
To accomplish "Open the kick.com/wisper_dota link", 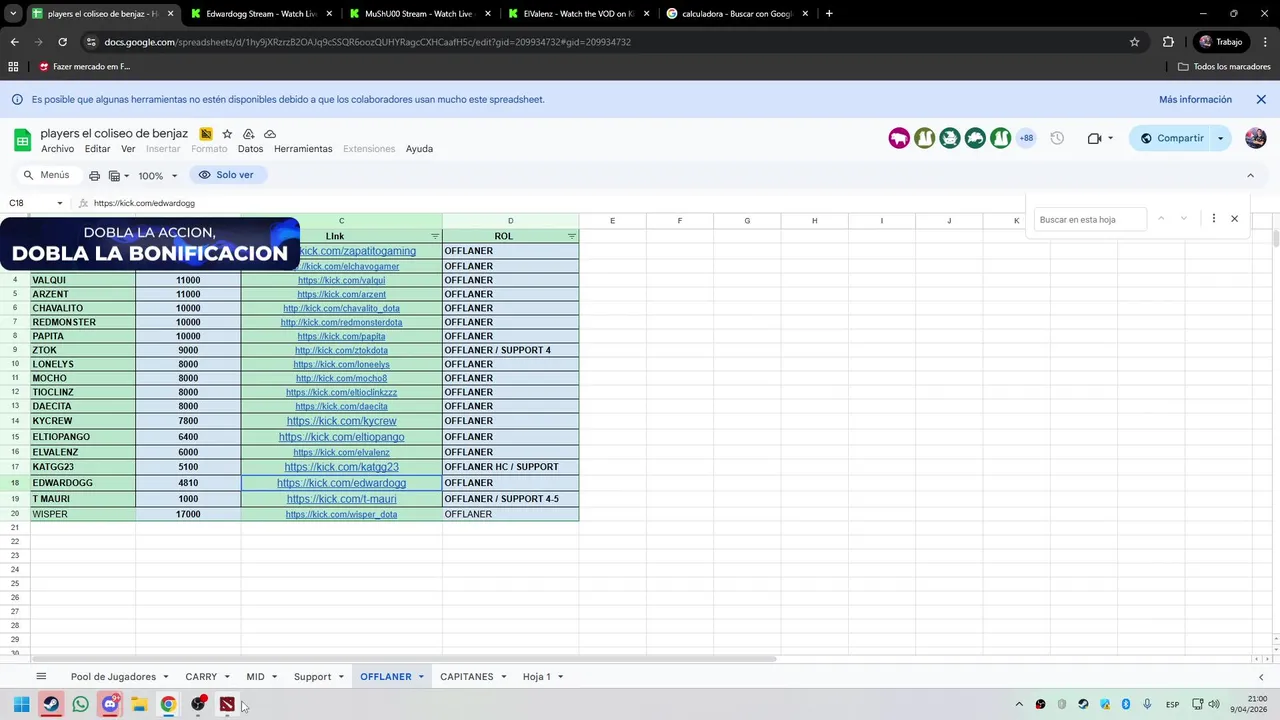I will (x=341, y=514).
